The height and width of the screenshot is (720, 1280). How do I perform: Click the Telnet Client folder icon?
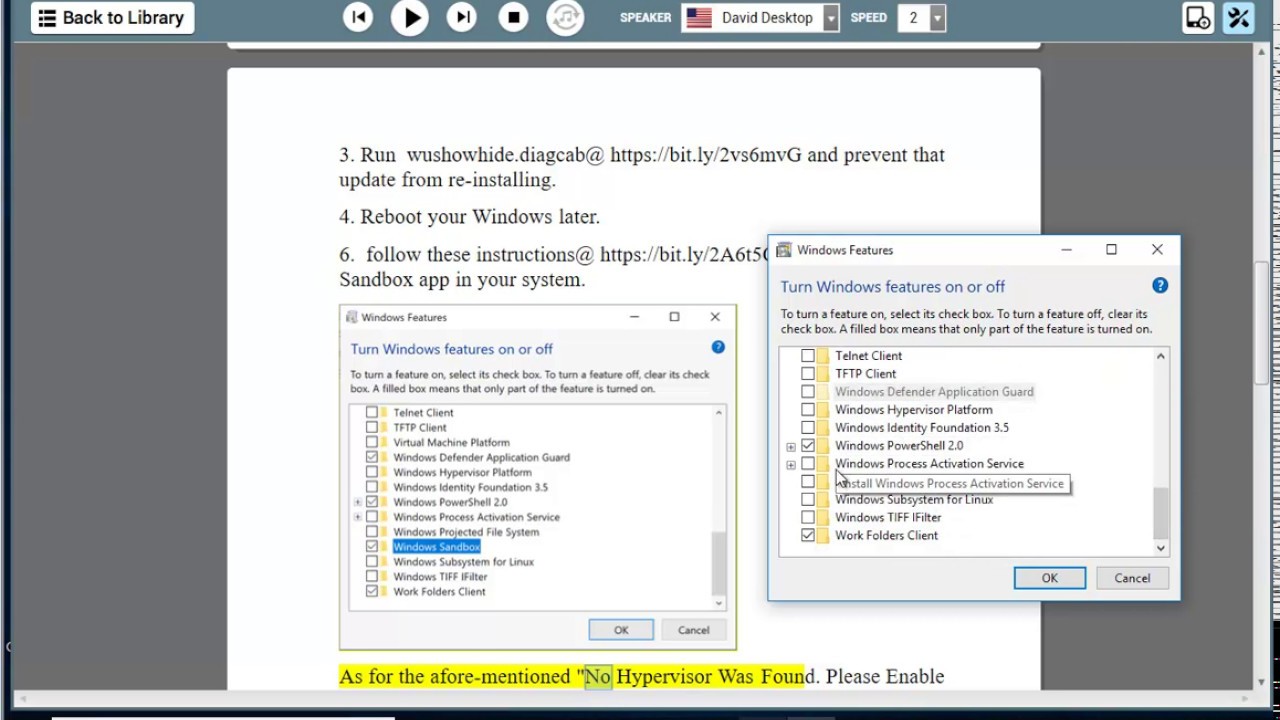click(x=823, y=356)
